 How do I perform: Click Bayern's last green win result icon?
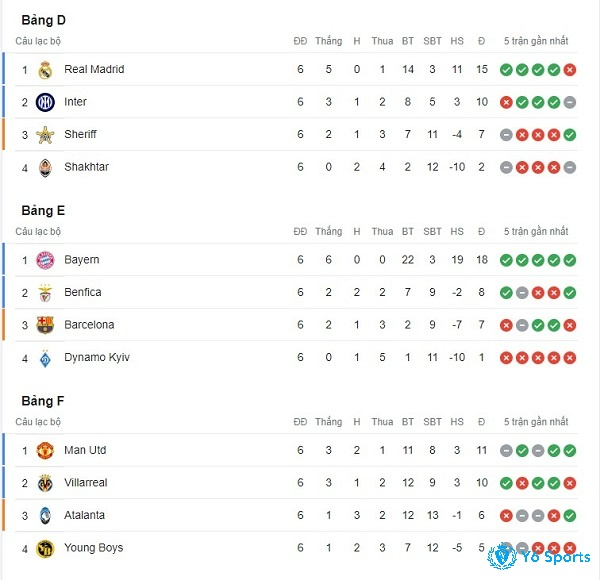click(570, 261)
